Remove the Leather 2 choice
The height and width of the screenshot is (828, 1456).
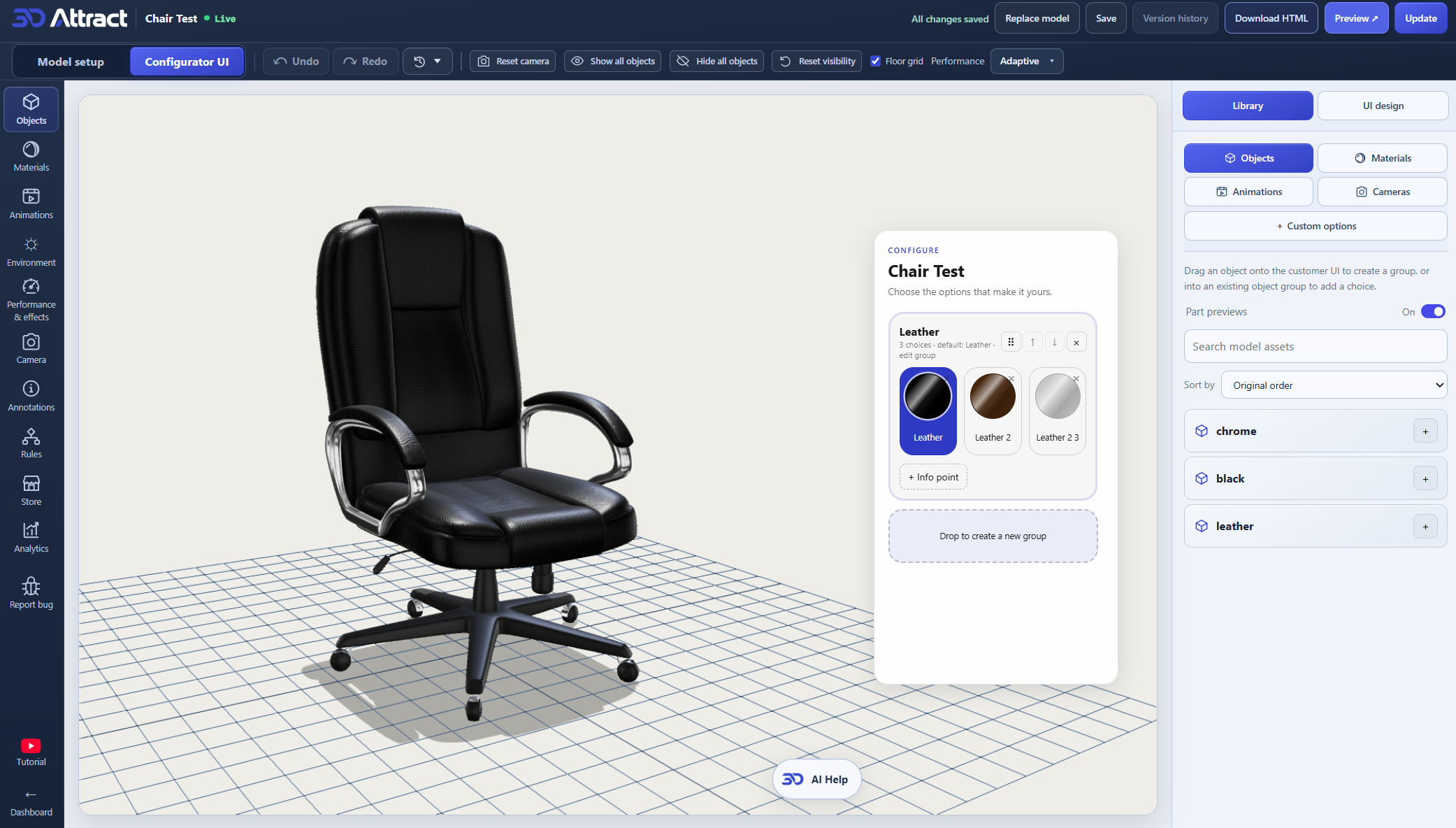[1011, 379]
